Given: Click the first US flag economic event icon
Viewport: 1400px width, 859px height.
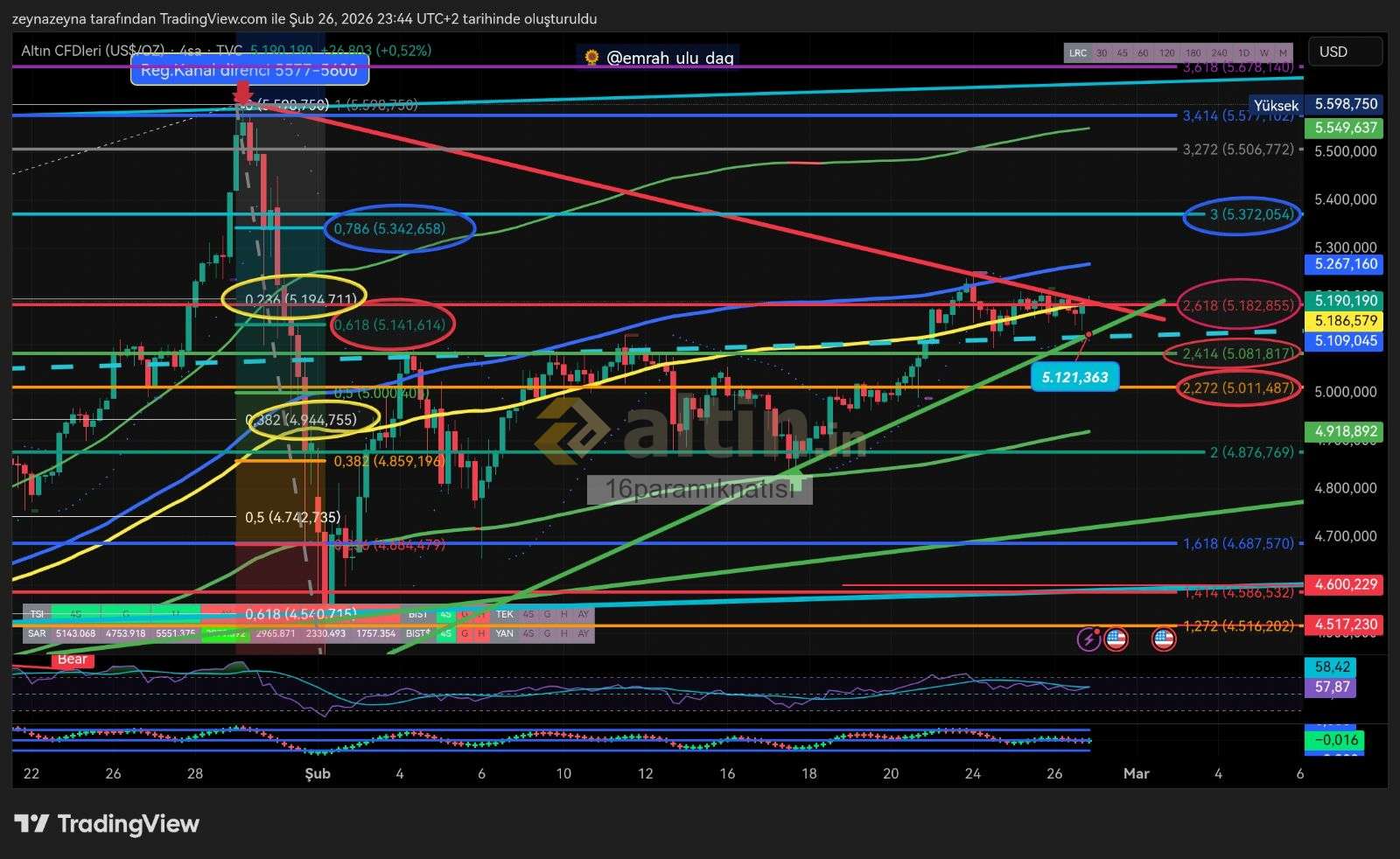Looking at the screenshot, I should [1116, 639].
